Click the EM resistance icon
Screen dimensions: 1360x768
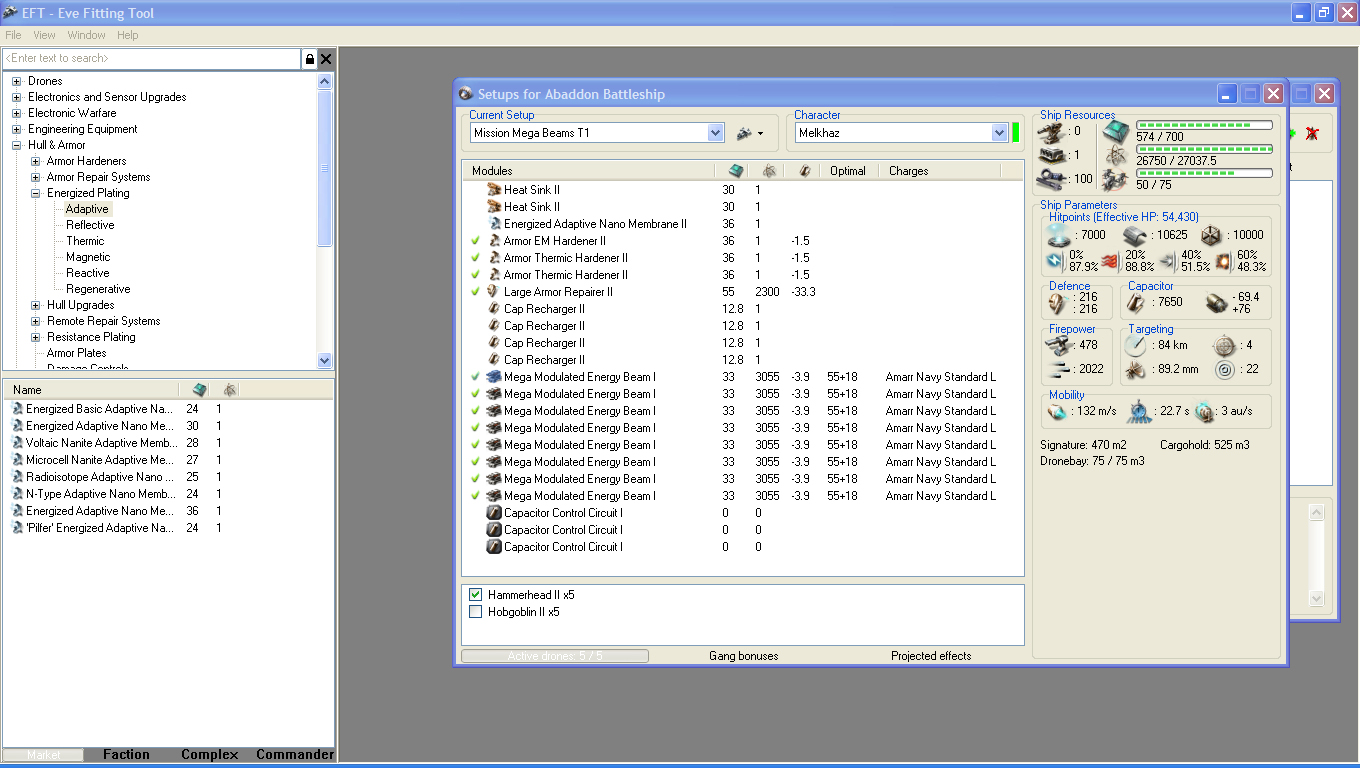click(1055, 261)
